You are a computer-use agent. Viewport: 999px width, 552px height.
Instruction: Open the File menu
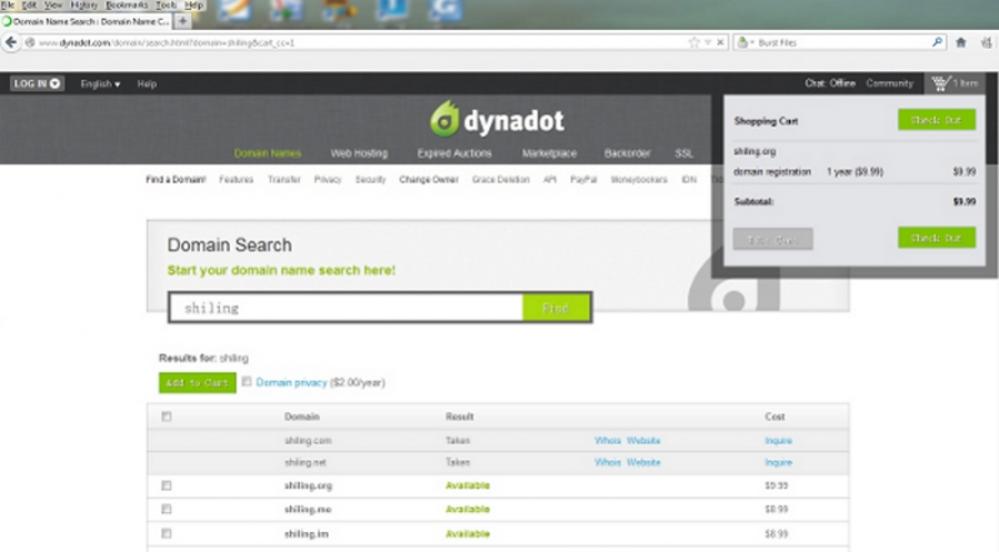point(8,5)
